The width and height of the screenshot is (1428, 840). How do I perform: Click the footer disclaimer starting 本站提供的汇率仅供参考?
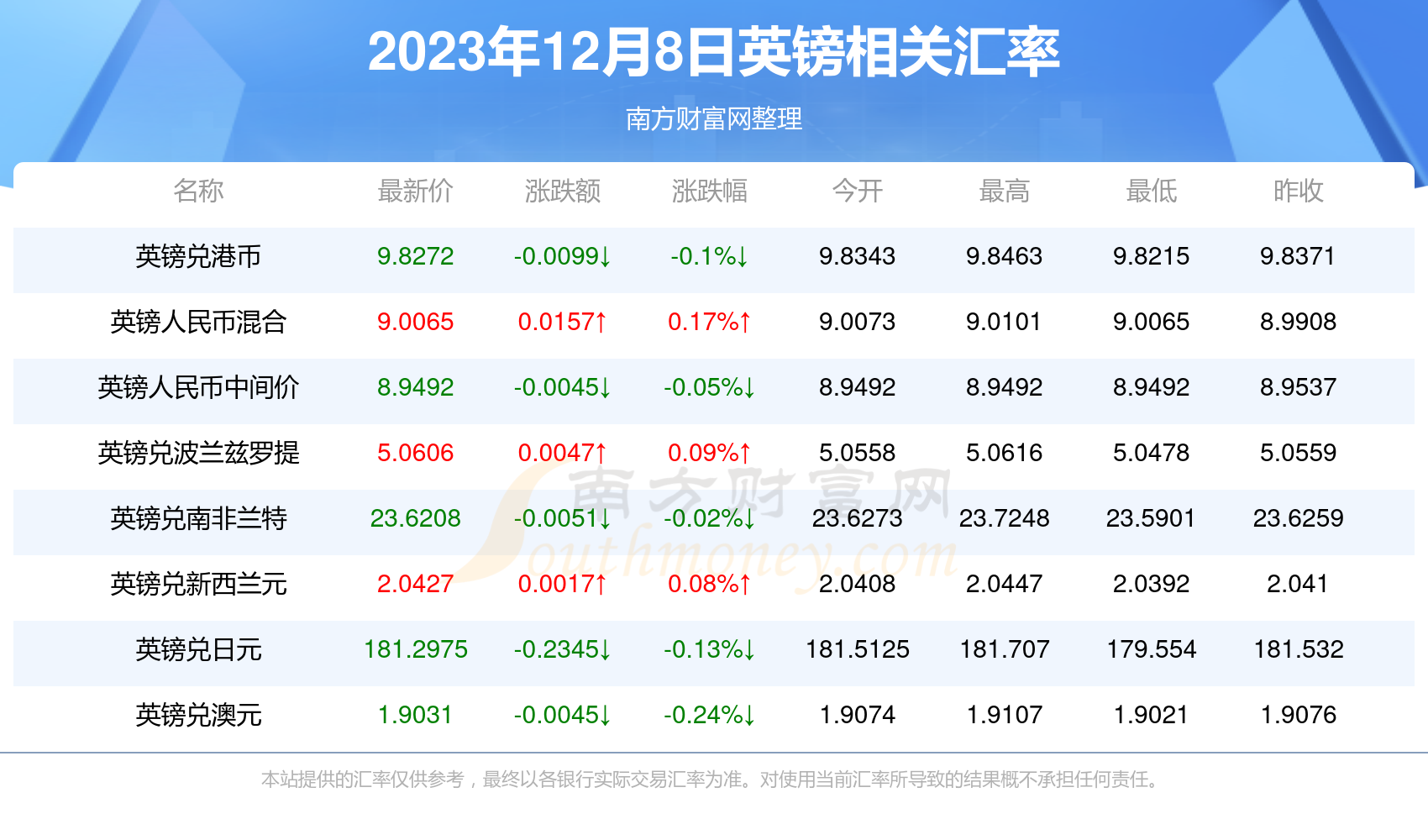point(712,780)
